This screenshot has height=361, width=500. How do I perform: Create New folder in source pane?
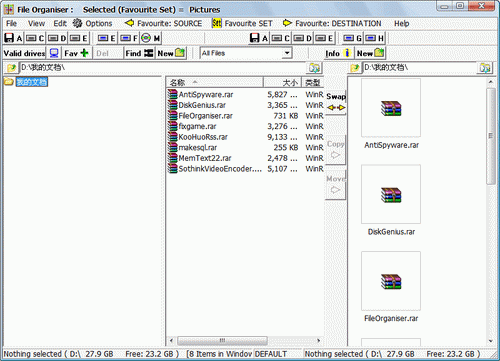click(x=171, y=53)
